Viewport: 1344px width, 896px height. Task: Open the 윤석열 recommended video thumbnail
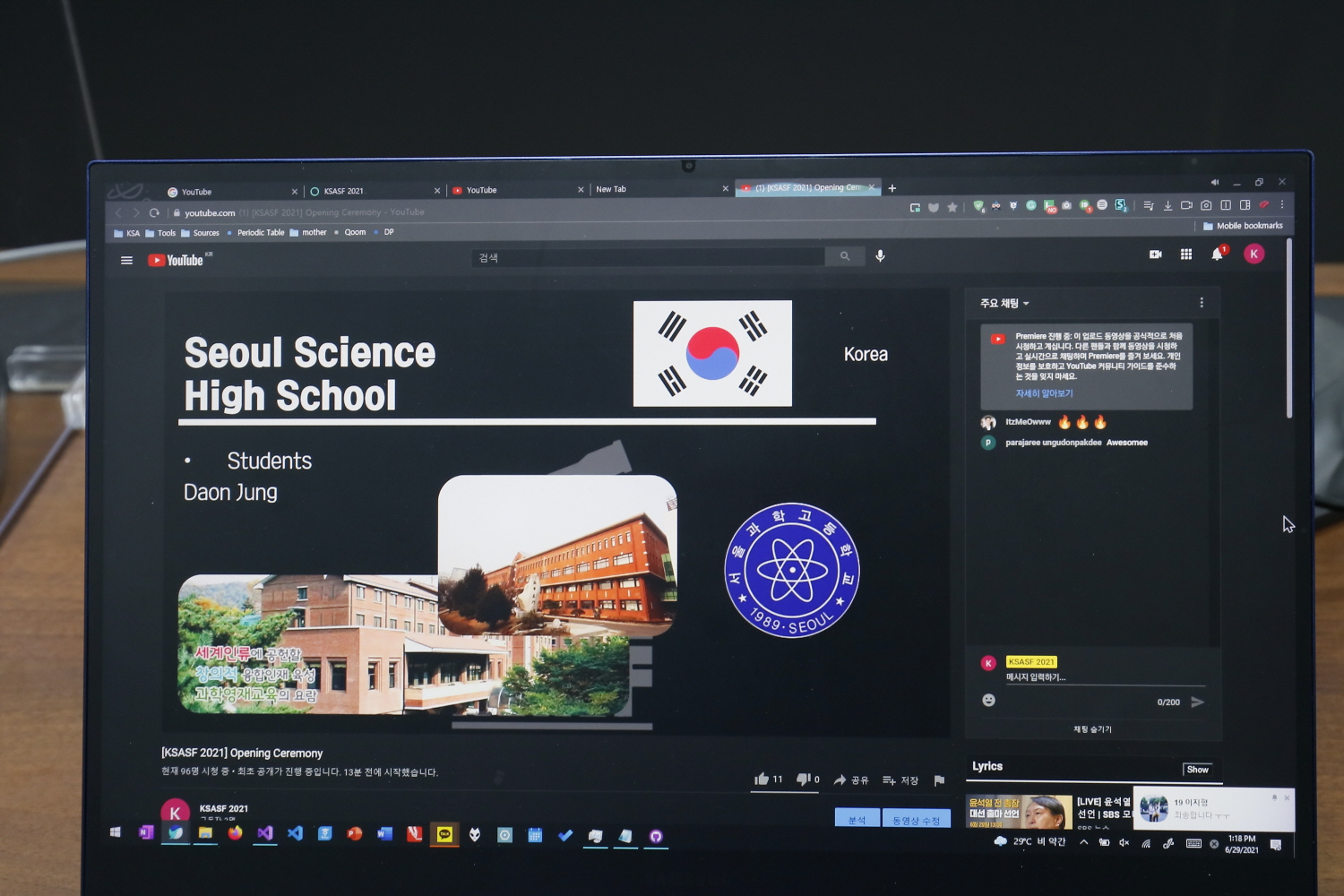(x=1019, y=812)
